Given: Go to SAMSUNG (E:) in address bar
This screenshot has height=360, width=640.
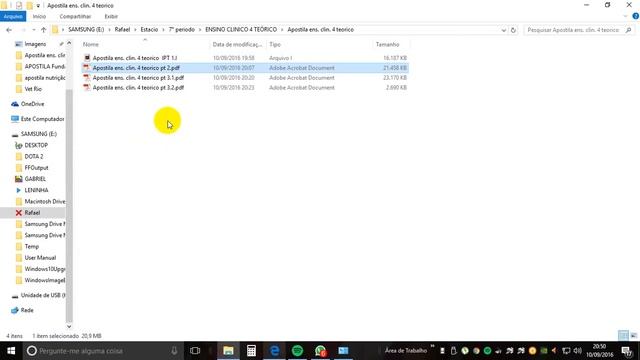Looking at the screenshot, I should tap(86, 29).
